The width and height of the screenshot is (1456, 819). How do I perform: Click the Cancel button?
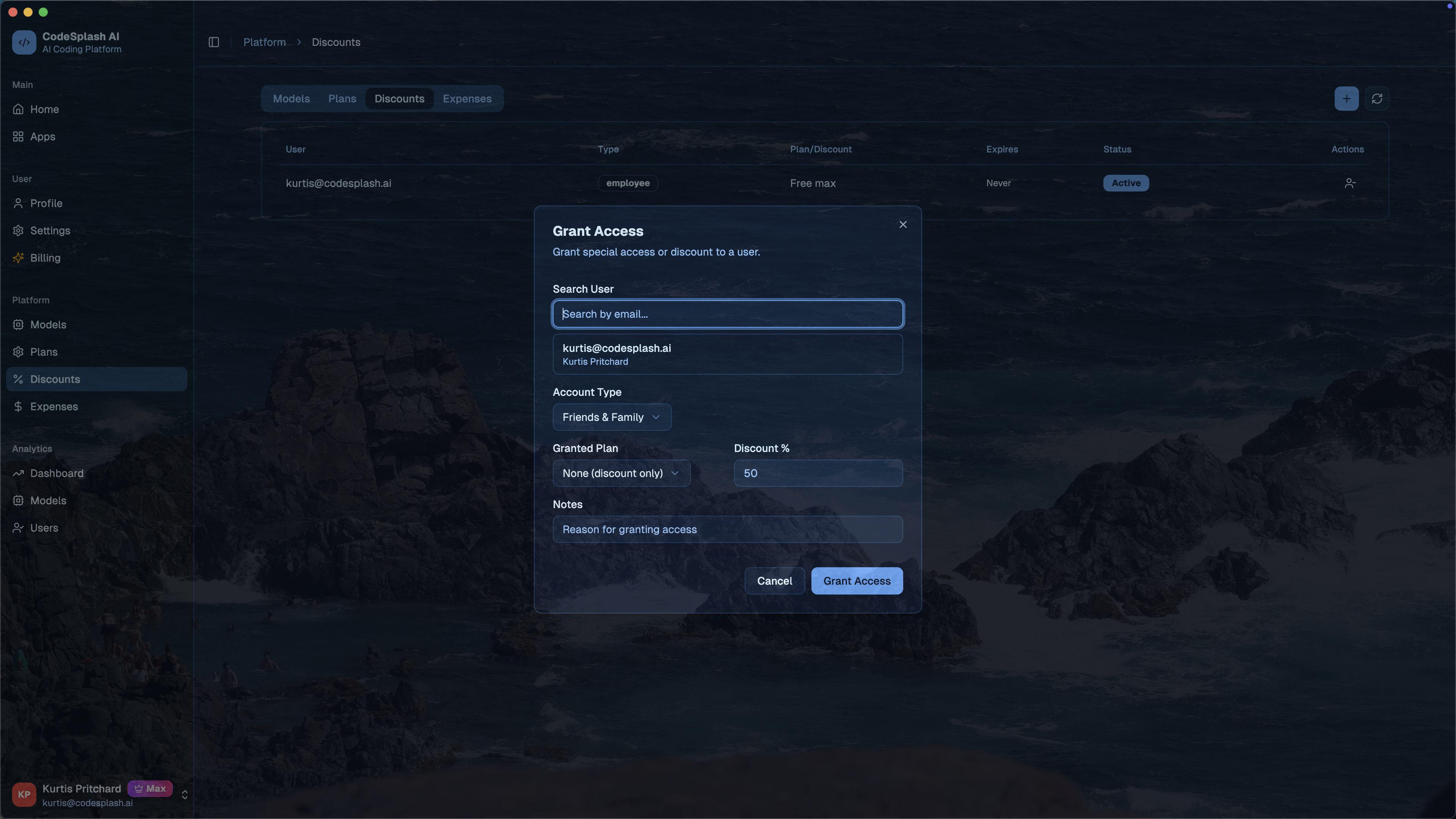click(774, 581)
